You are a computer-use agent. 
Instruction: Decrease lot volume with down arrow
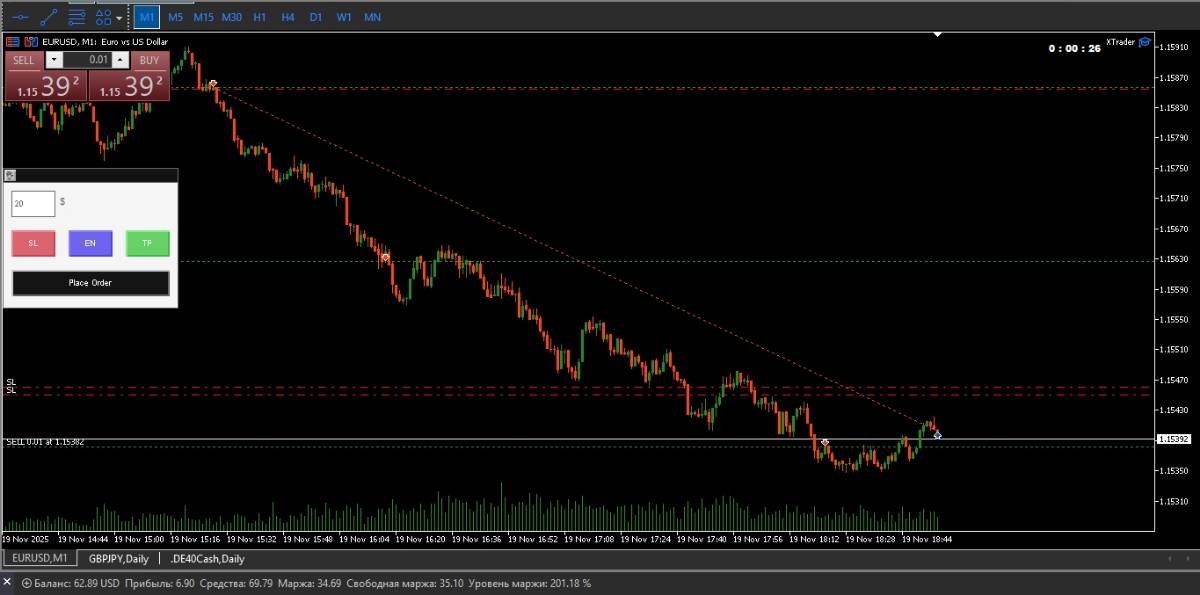pos(54,60)
